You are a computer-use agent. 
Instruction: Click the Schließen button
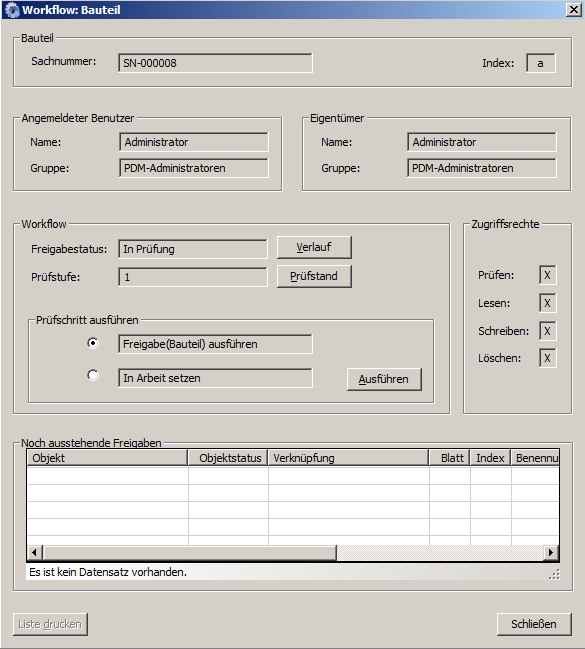(x=534, y=624)
